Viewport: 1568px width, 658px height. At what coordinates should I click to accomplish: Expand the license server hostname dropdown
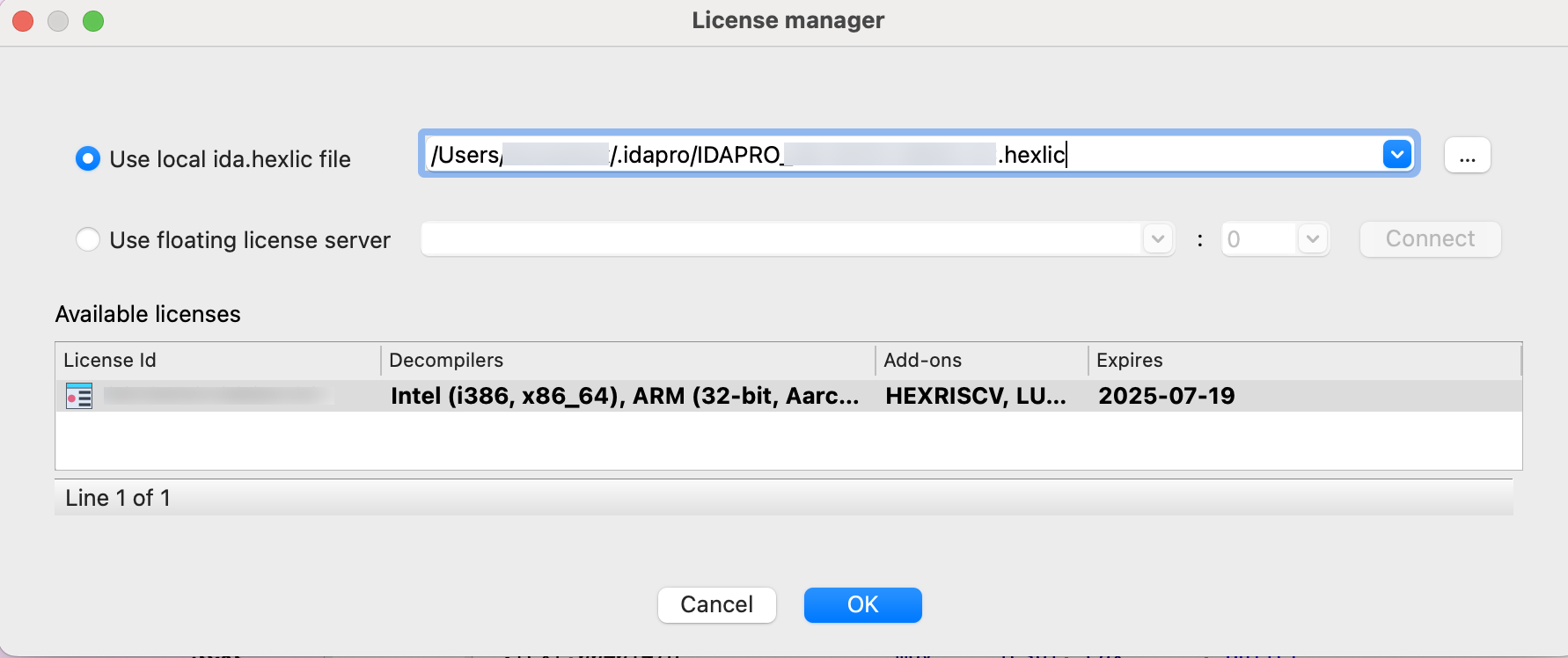(x=1158, y=239)
